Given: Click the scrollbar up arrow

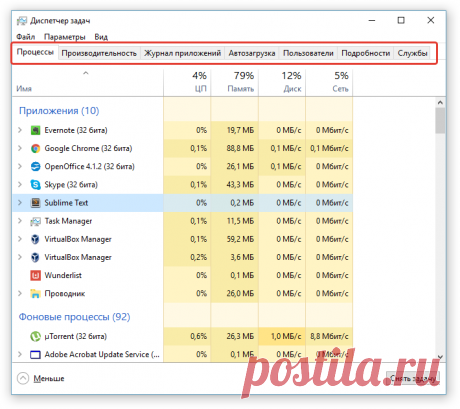Looking at the screenshot, I should (440, 102).
